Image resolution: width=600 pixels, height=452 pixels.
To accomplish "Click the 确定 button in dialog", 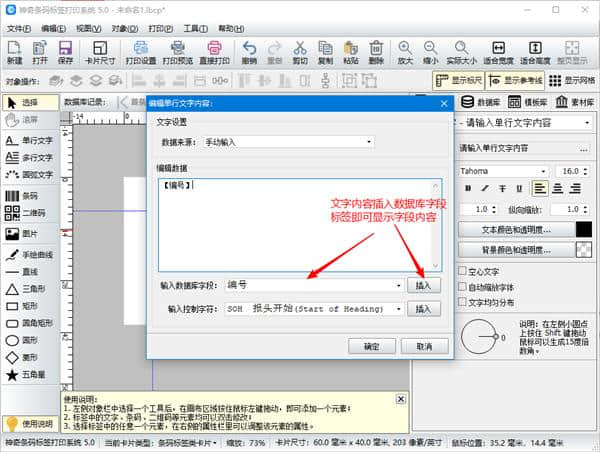I will point(372,346).
